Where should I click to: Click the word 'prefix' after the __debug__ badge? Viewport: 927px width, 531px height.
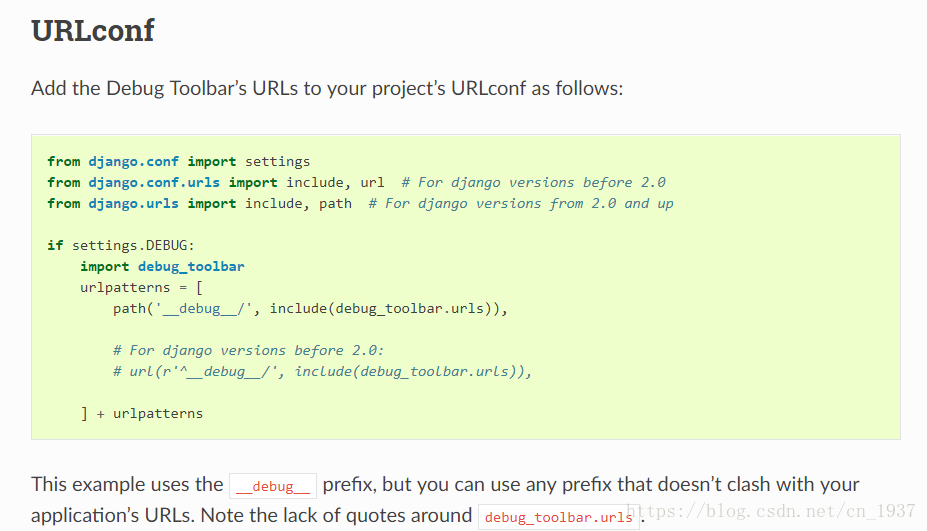348,484
